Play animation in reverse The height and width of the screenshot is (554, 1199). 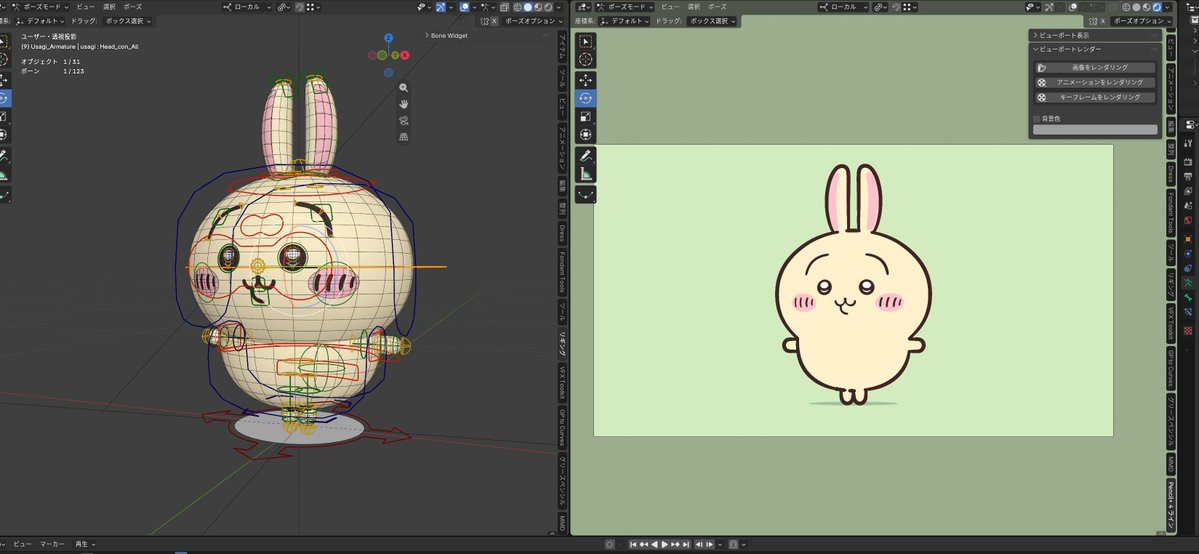click(654, 544)
